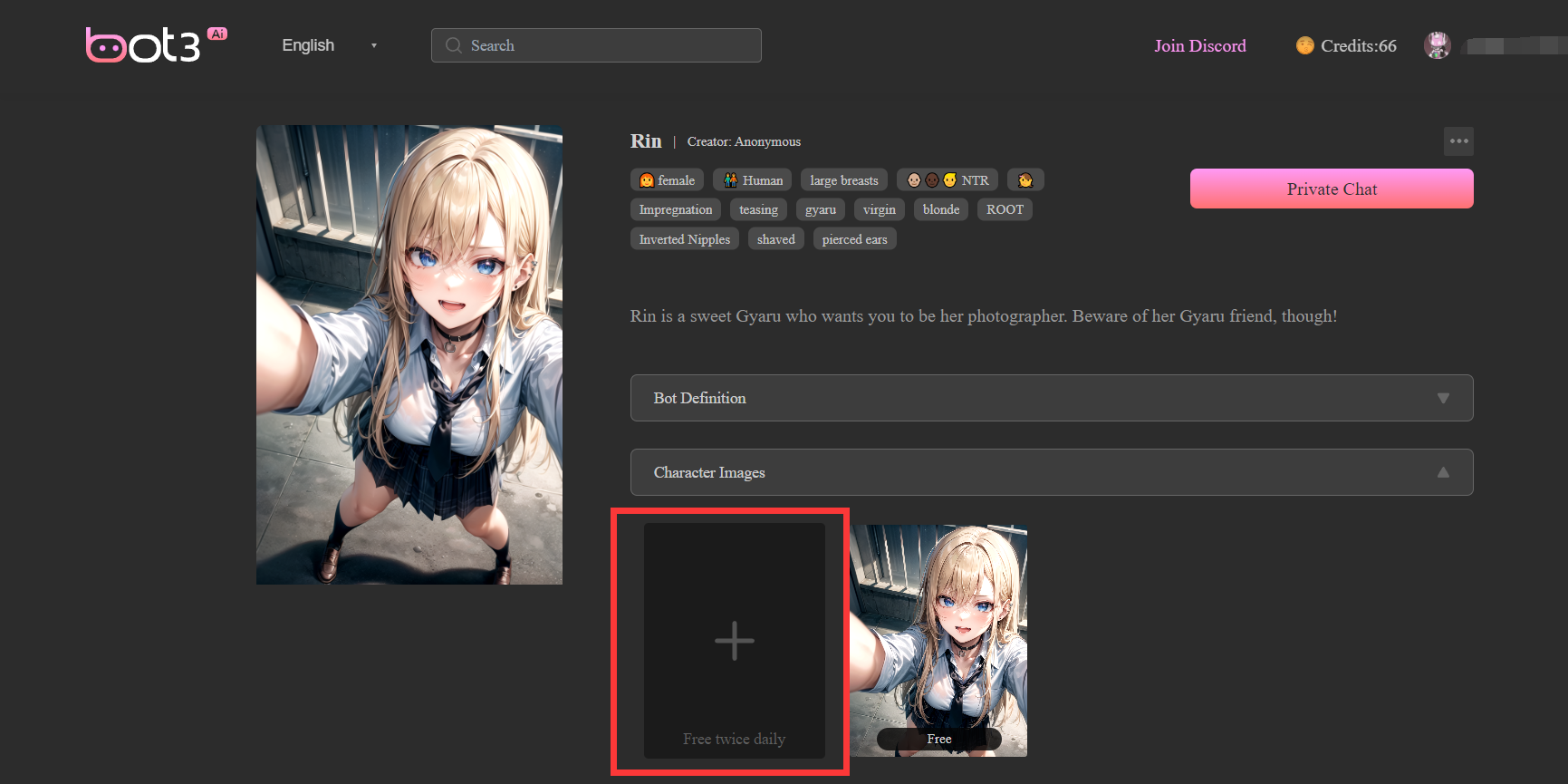Select the female tag

[667, 180]
